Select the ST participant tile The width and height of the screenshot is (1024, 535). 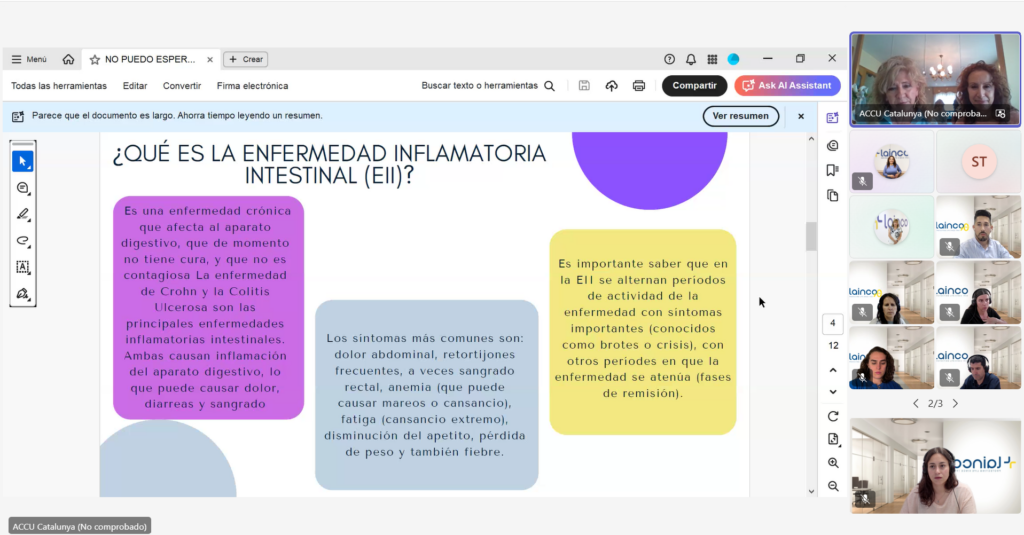point(978,161)
